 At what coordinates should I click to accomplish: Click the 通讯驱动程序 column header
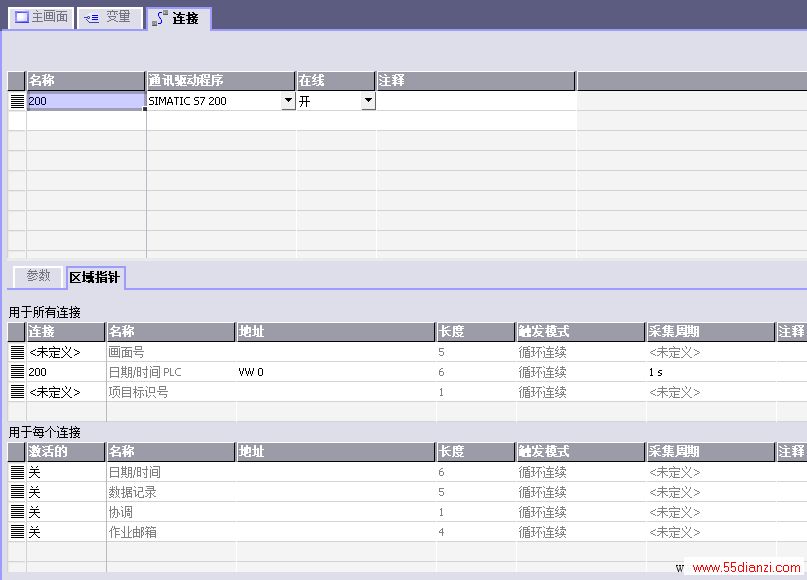[221, 81]
